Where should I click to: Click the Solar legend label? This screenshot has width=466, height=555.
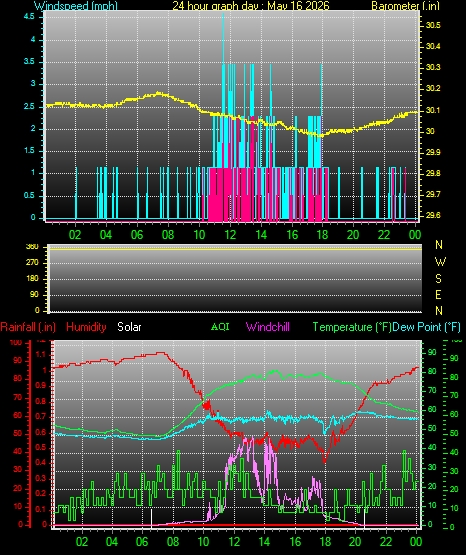(129, 327)
